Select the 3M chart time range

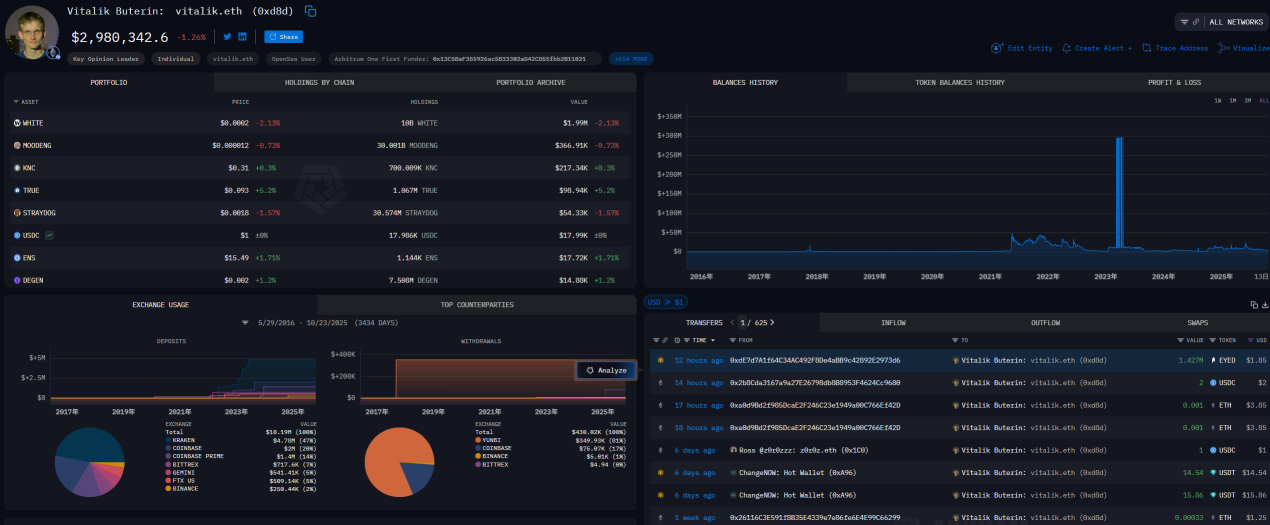tap(1247, 101)
